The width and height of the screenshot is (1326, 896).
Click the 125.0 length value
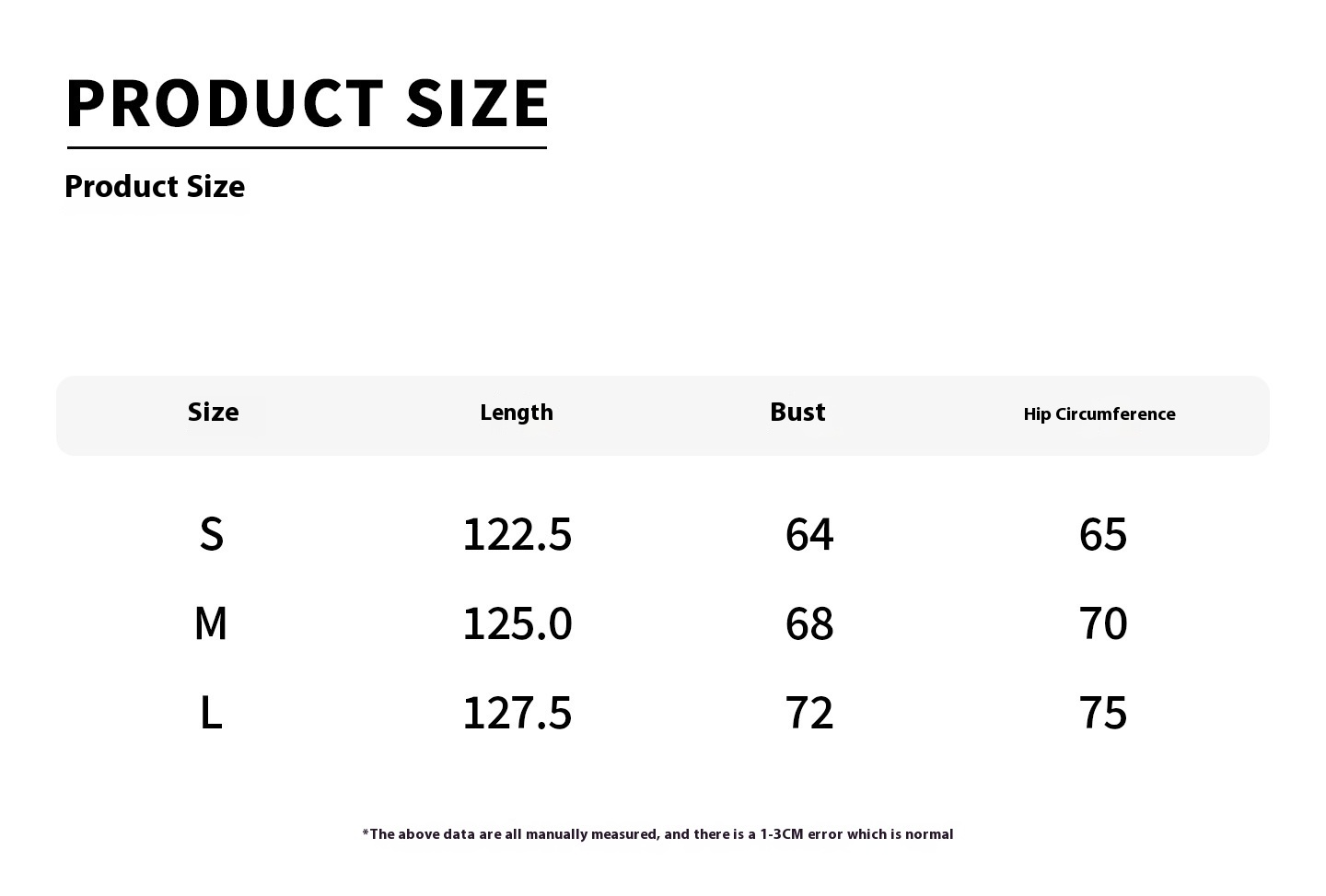517,623
